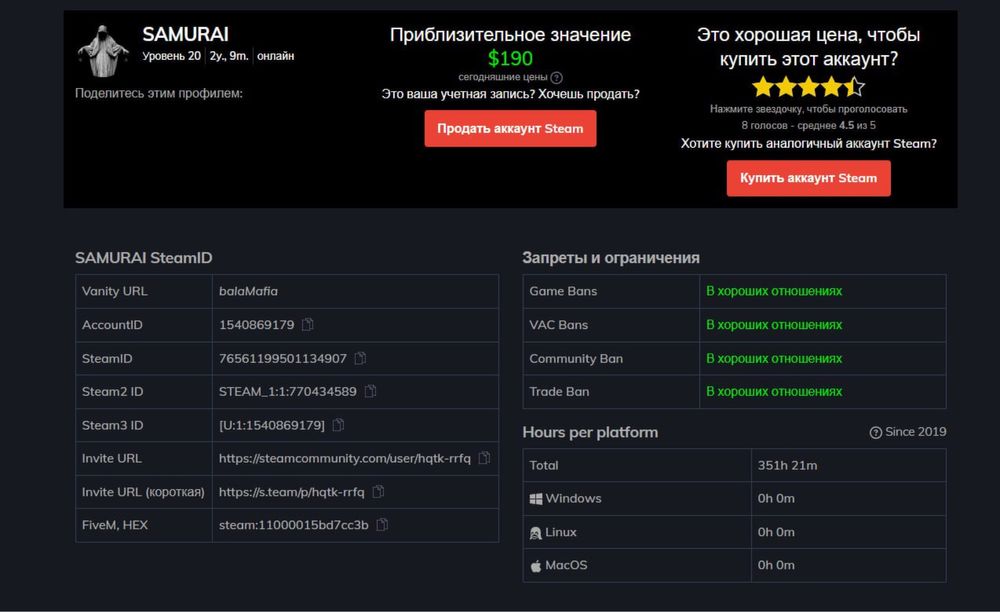The image size is (1000, 612).
Task: Click the Community Ban status text
Action: pyautogui.click(x=774, y=358)
